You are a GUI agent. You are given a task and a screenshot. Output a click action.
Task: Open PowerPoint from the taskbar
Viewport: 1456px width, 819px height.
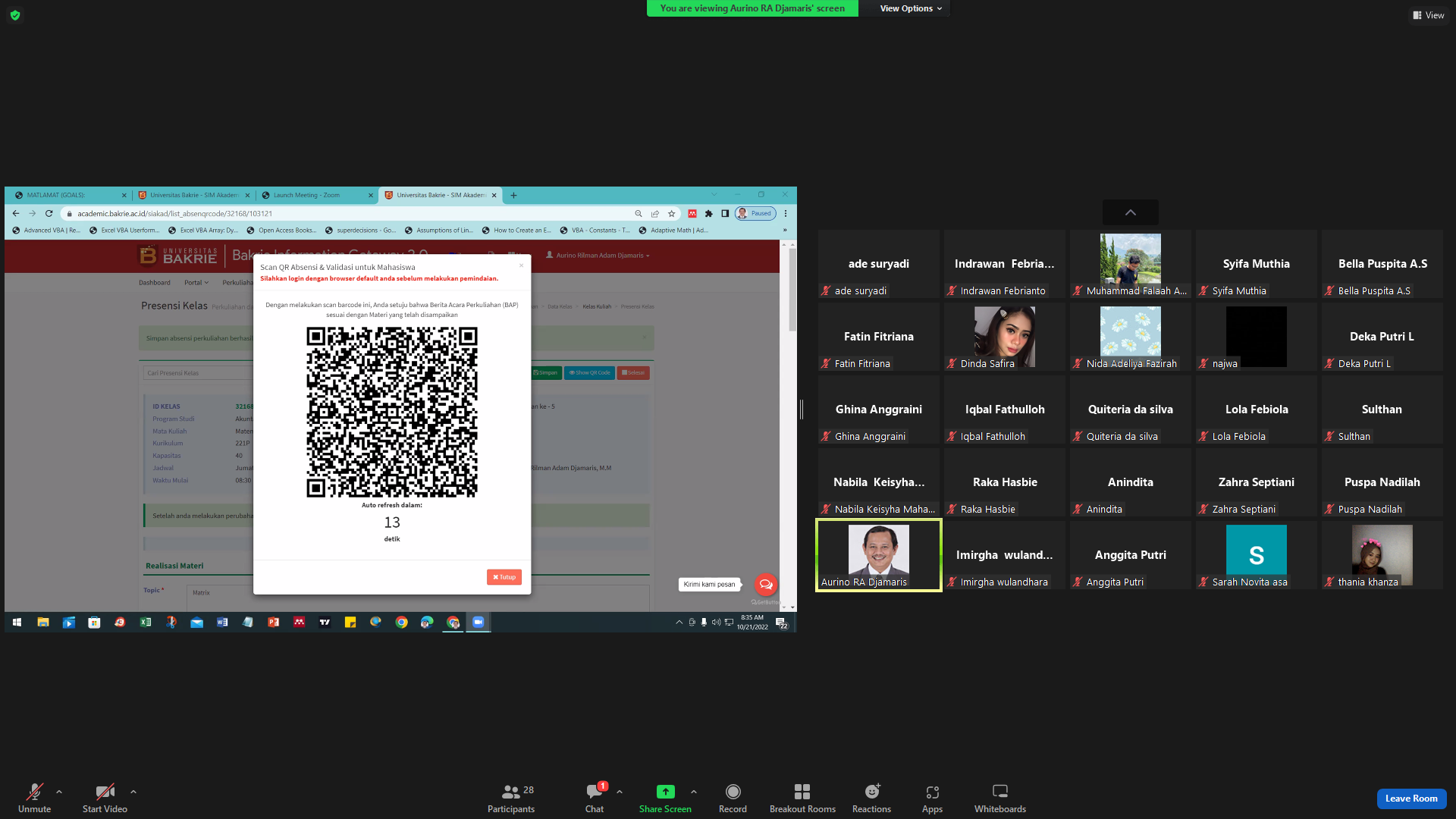[x=273, y=623]
